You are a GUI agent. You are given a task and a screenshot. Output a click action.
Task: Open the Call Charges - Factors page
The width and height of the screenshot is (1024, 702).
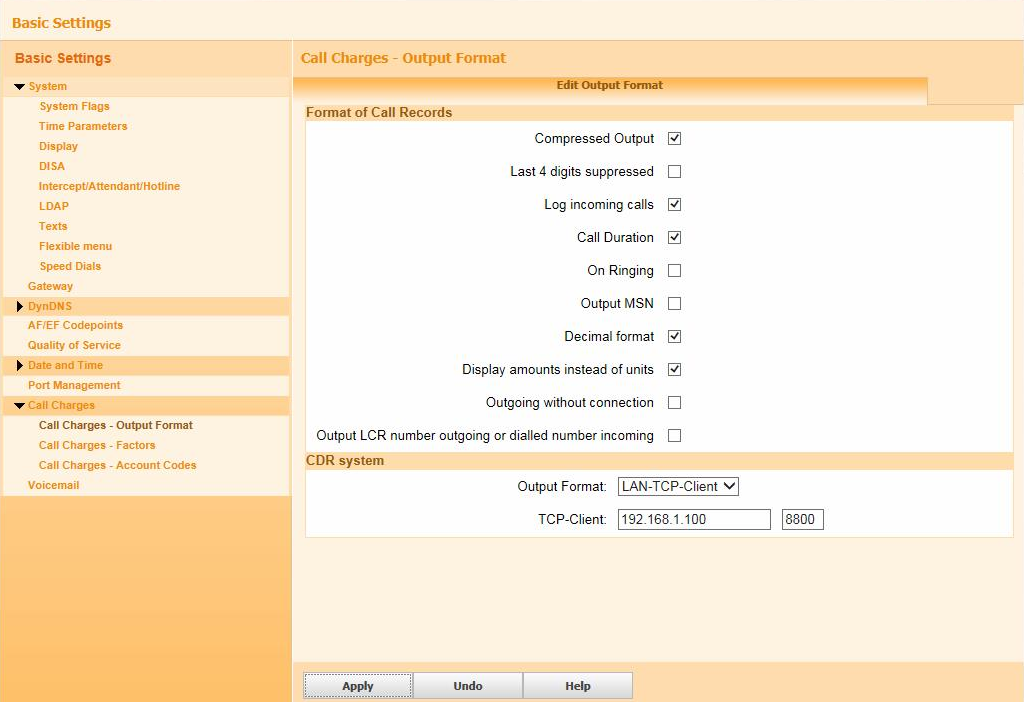97,445
